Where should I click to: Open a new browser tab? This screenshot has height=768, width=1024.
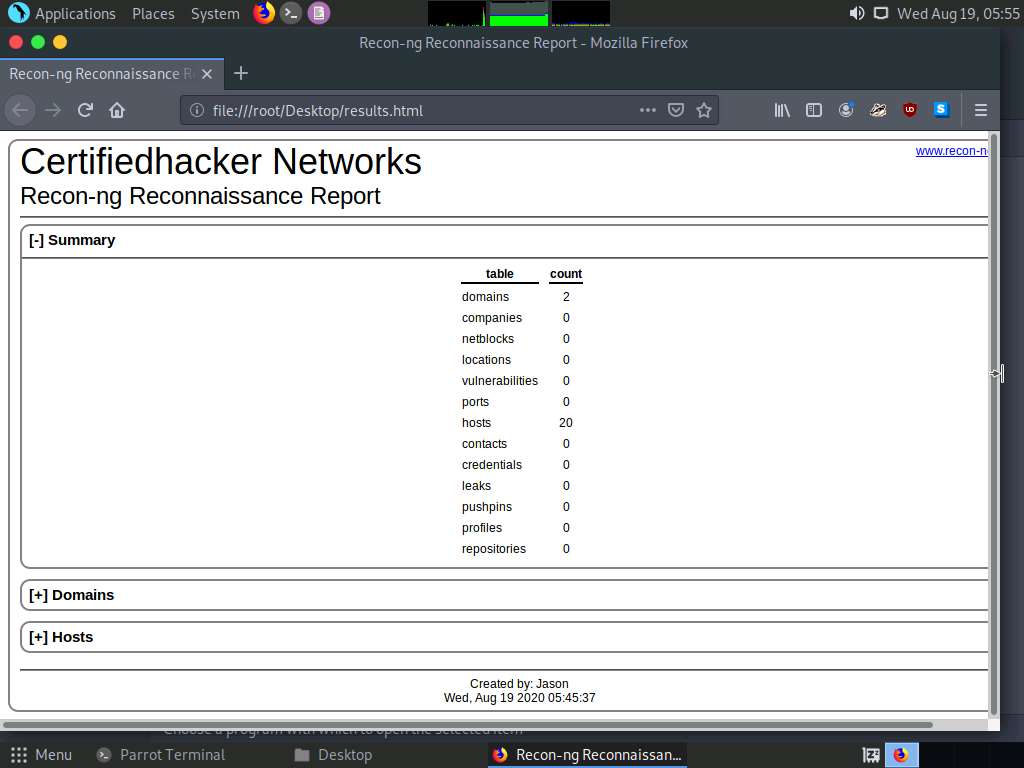click(x=241, y=73)
